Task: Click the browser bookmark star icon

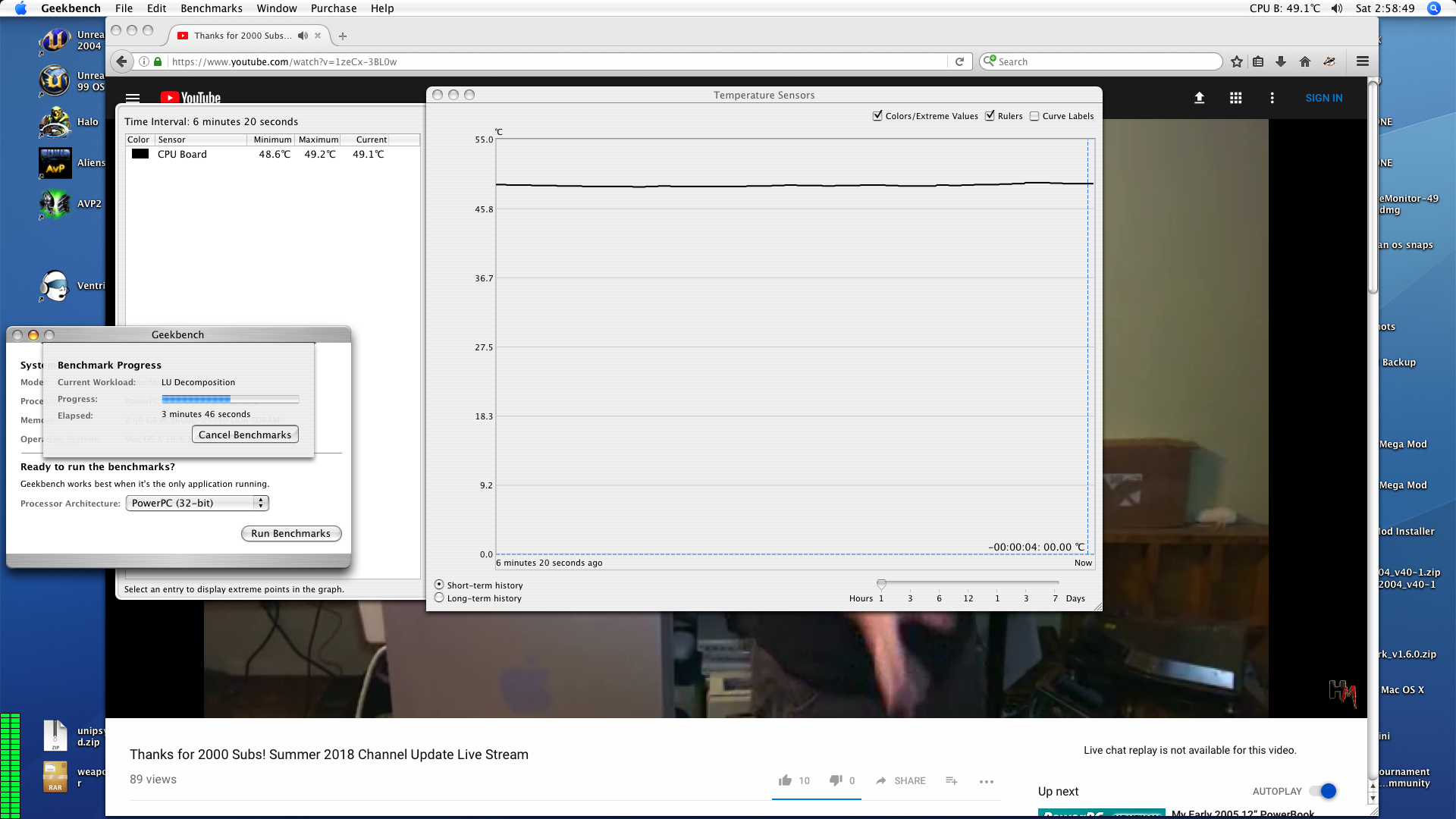Action: (1237, 61)
